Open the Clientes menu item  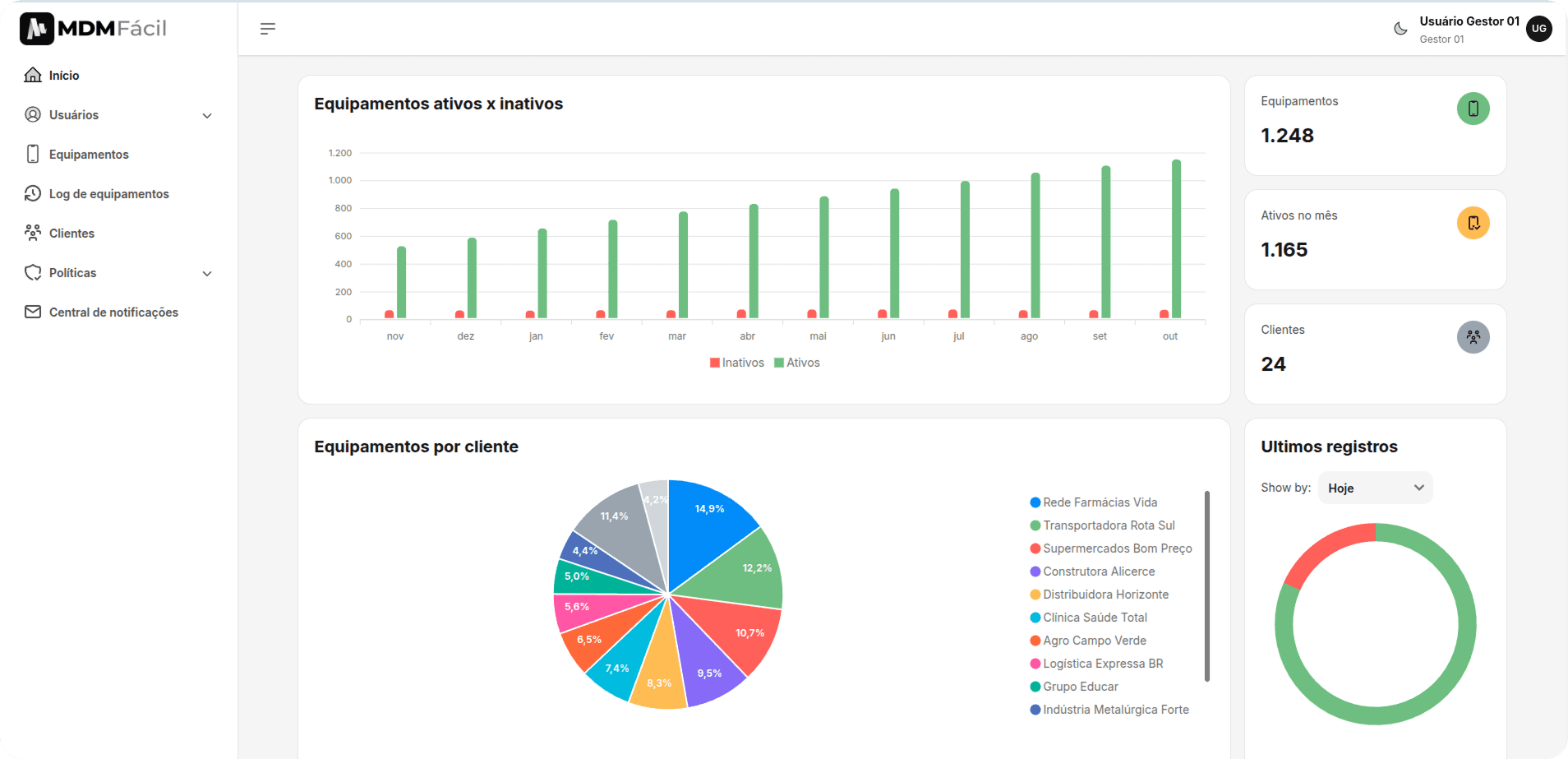pyautogui.click(x=71, y=233)
